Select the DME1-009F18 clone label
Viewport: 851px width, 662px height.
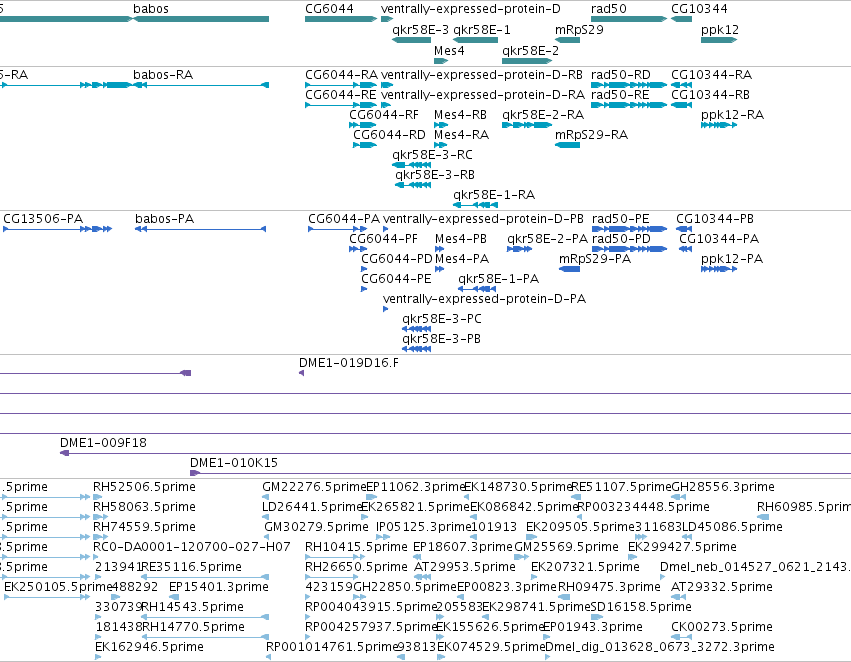coord(103,443)
